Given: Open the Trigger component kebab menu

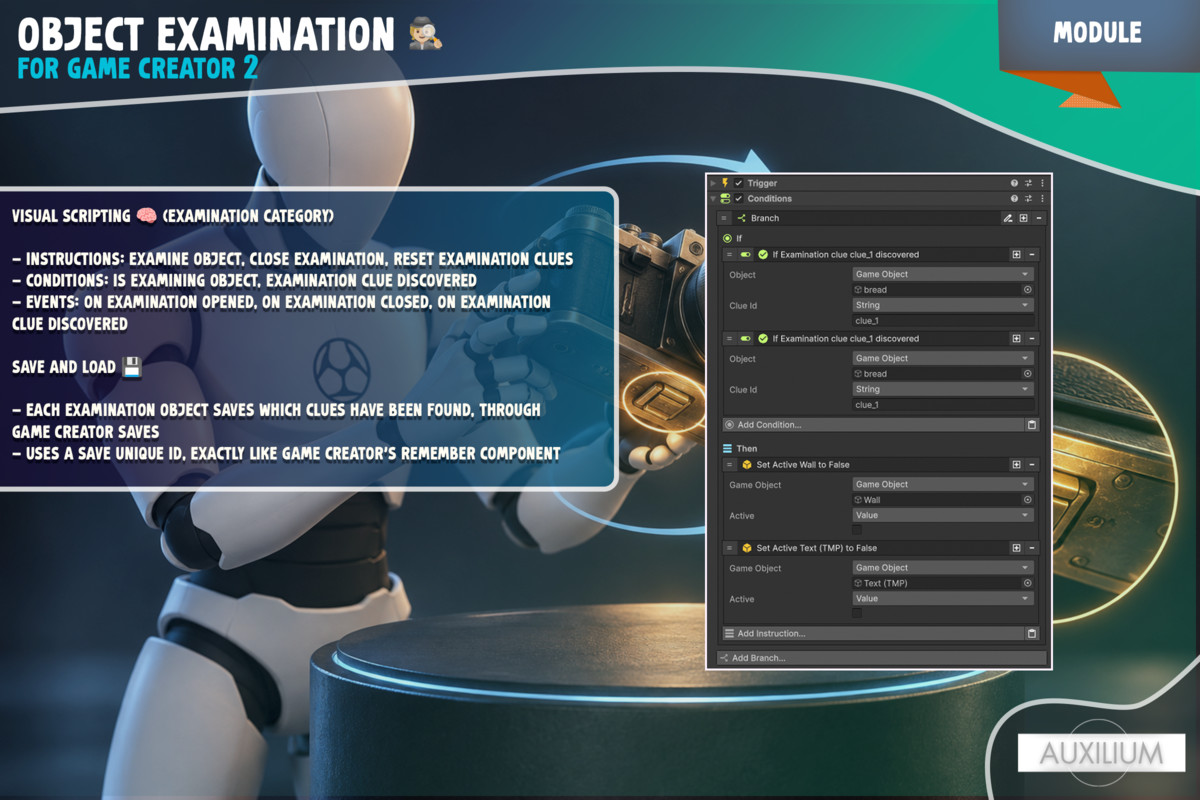Looking at the screenshot, I should coord(1042,183).
